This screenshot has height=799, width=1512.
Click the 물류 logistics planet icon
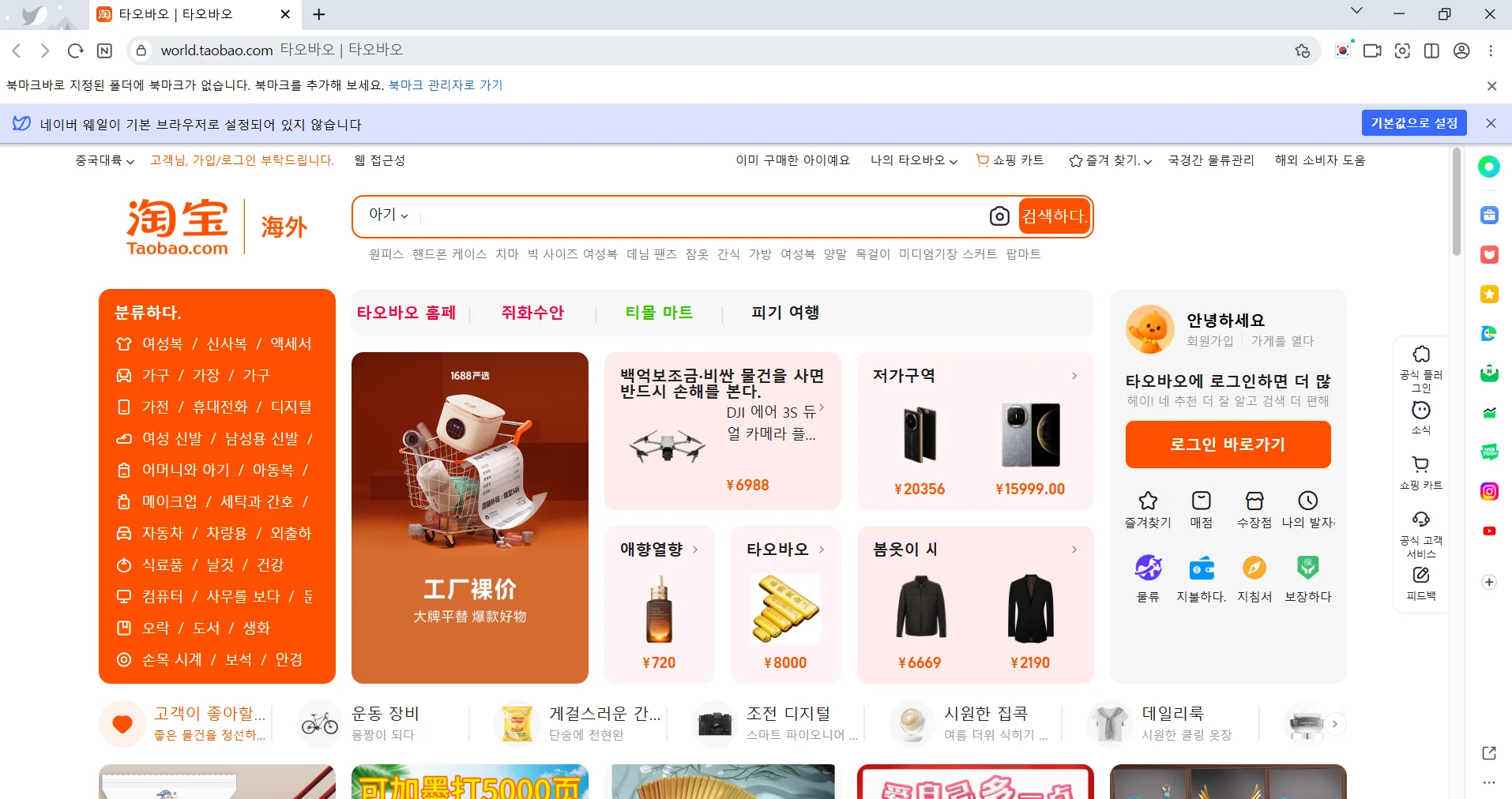click(1147, 568)
